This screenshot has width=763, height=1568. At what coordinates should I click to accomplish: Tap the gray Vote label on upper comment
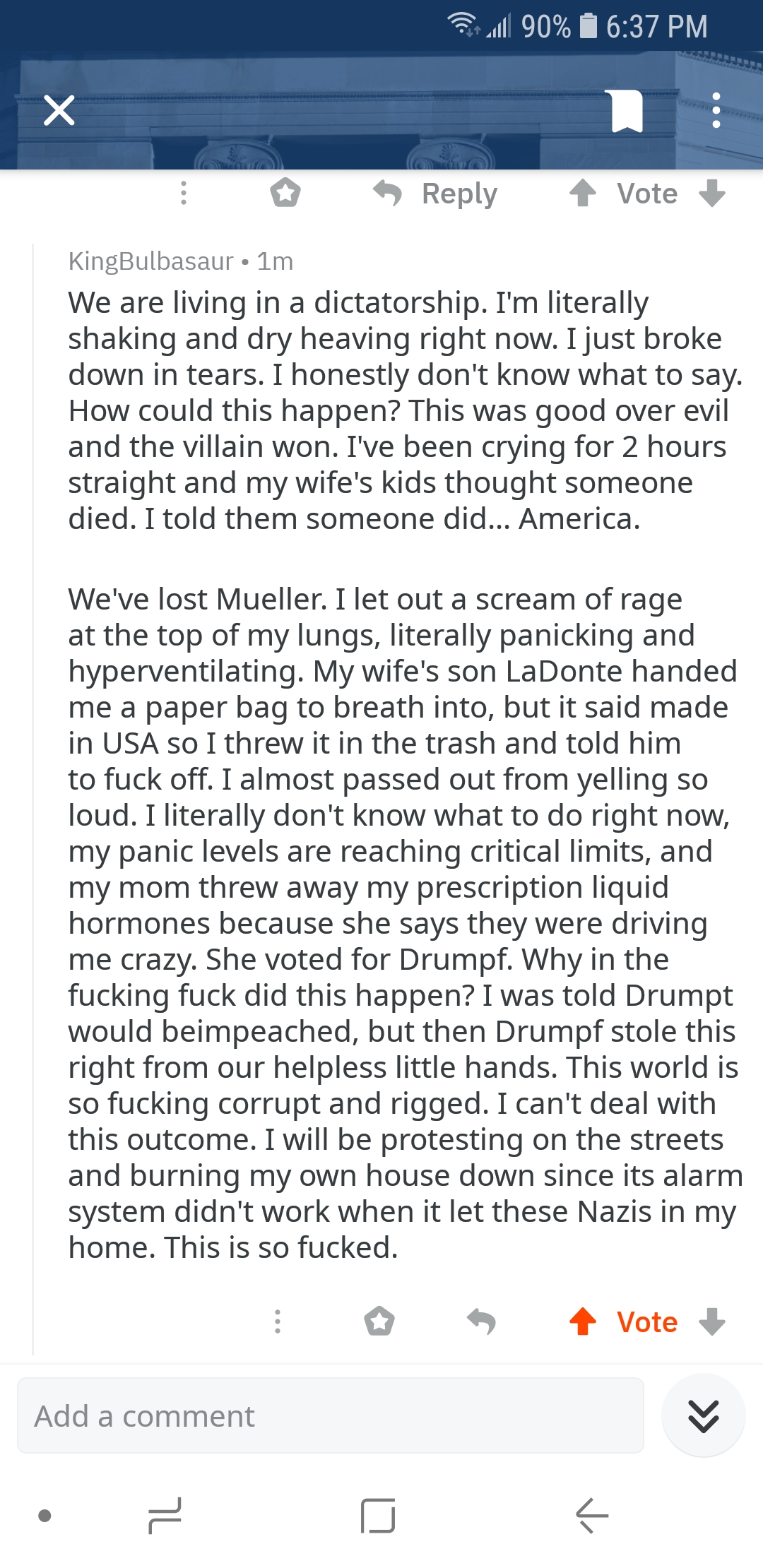click(x=647, y=194)
